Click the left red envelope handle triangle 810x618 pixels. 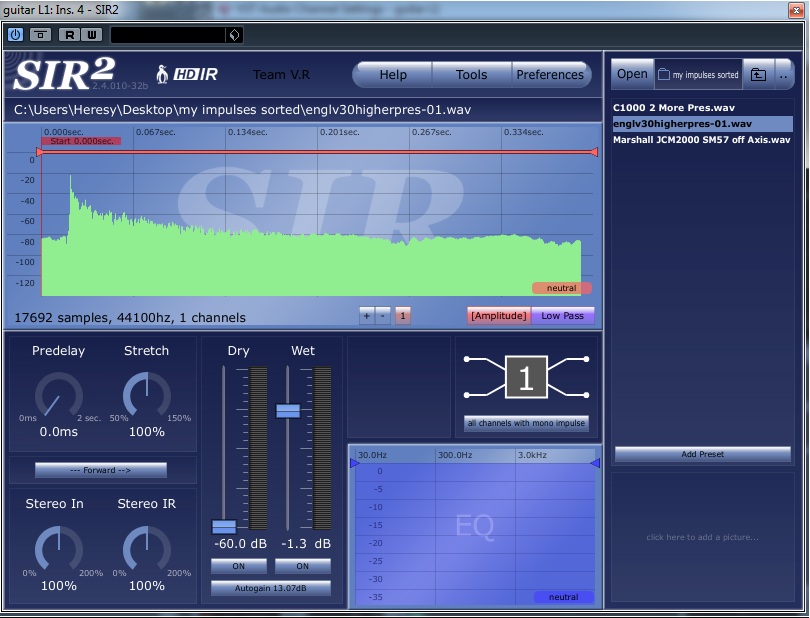click(40, 152)
